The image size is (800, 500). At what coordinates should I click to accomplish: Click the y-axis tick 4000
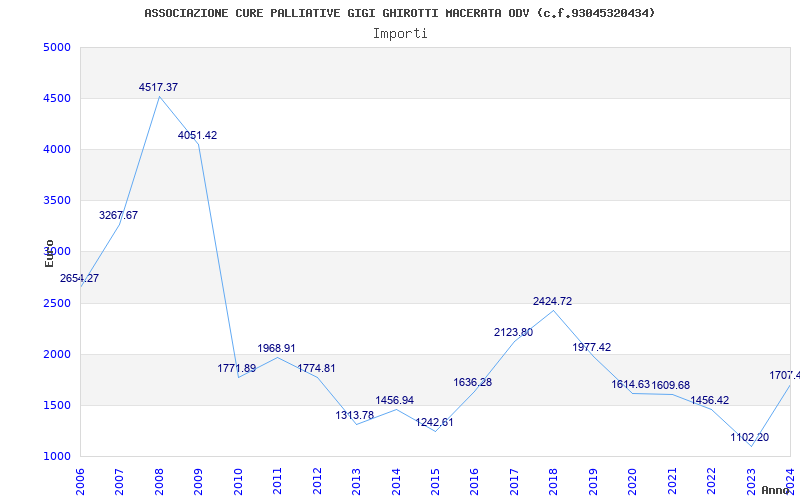tap(57, 149)
